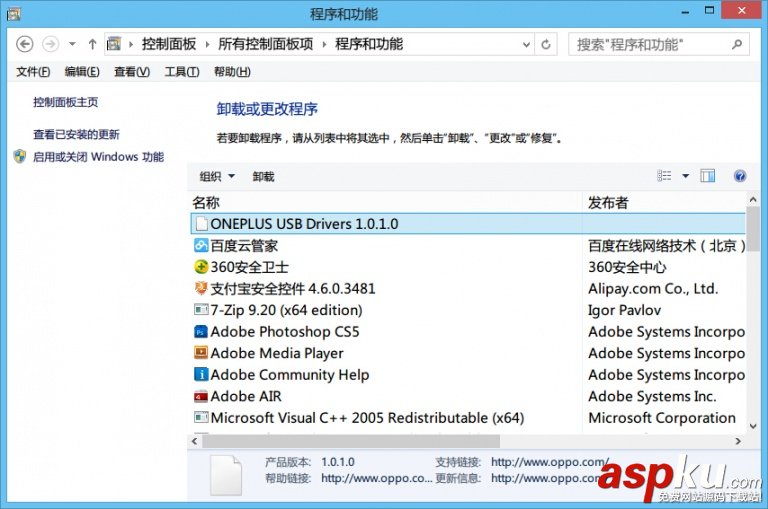Screen dimensions: 768x509
Task: Open the 帮助(H) menu
Action: [x=232, y=72]
